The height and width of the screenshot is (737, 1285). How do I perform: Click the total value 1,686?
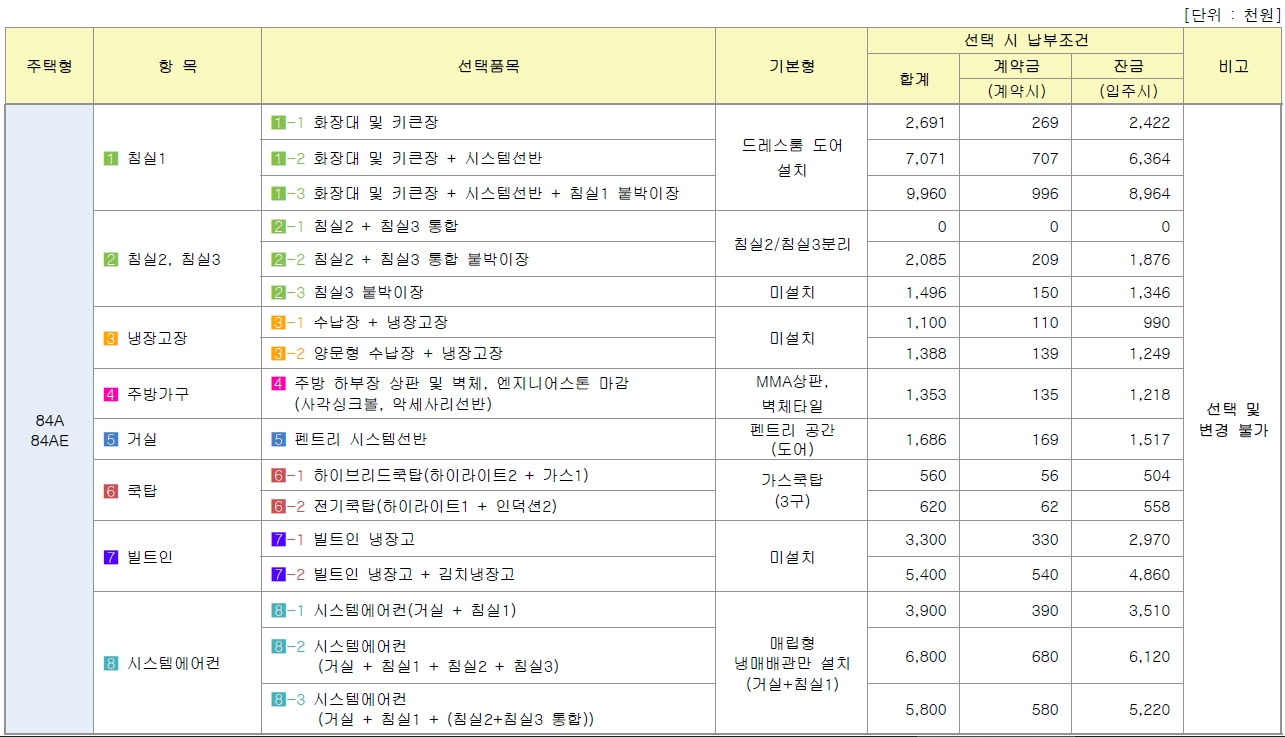(x=925, y=439)
